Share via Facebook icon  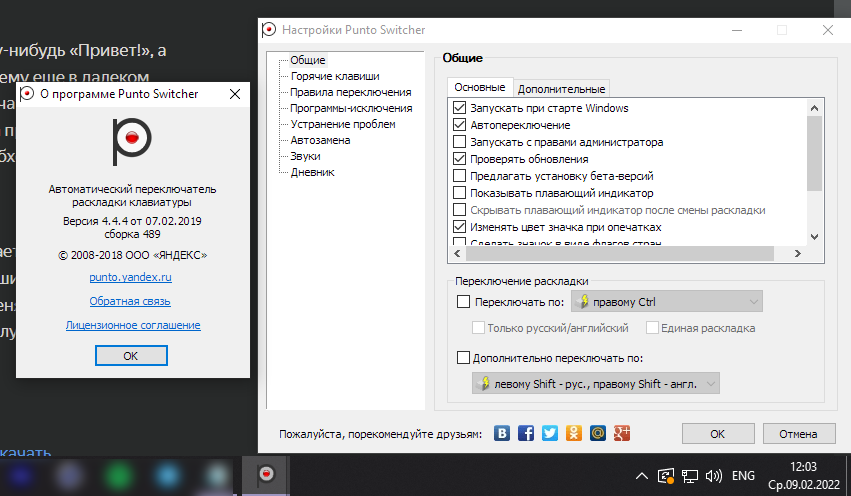pyautogui.click(x=526, y=433)
